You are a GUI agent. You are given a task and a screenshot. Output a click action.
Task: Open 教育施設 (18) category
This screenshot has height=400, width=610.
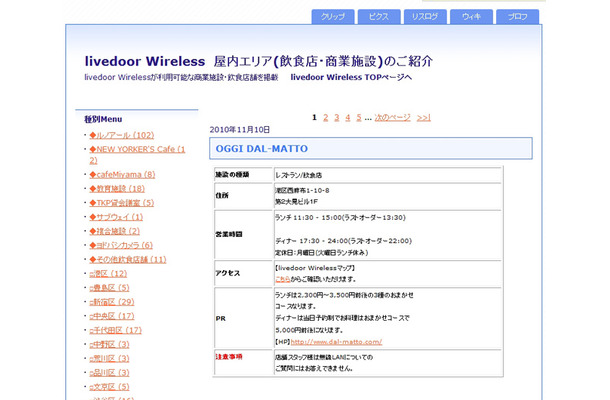tap(117, 188)
